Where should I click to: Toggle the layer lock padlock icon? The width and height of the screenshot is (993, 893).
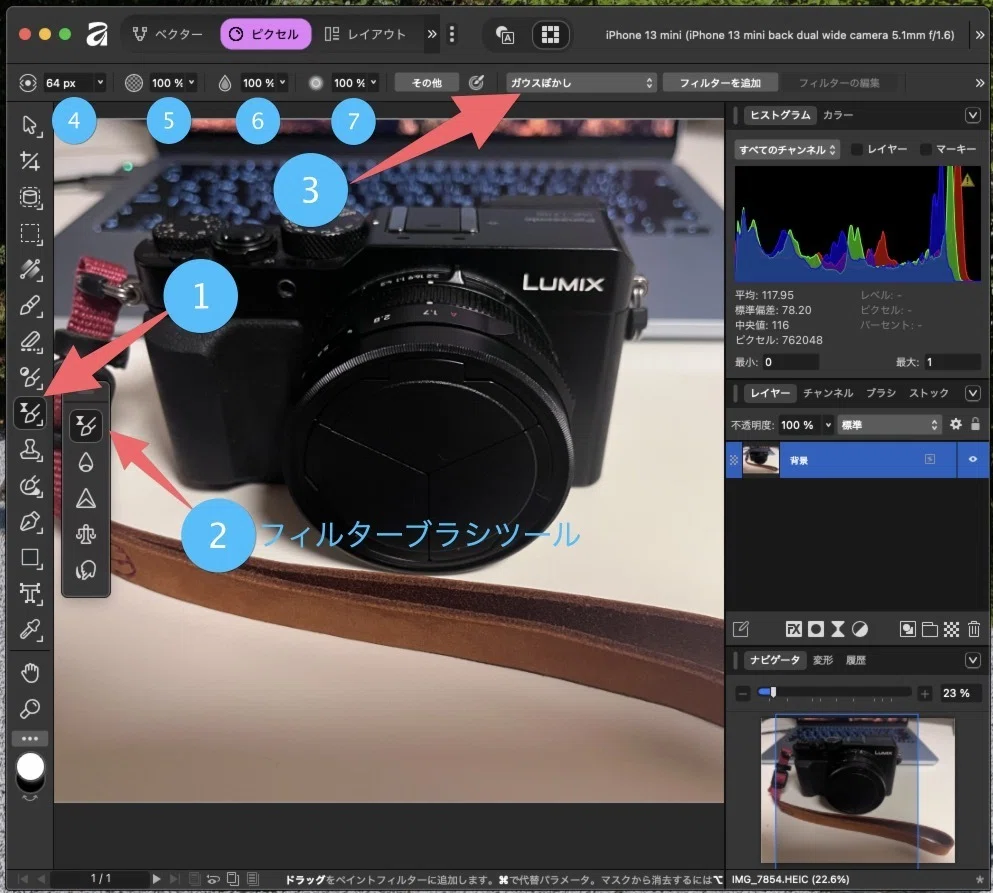pos(975,424)
